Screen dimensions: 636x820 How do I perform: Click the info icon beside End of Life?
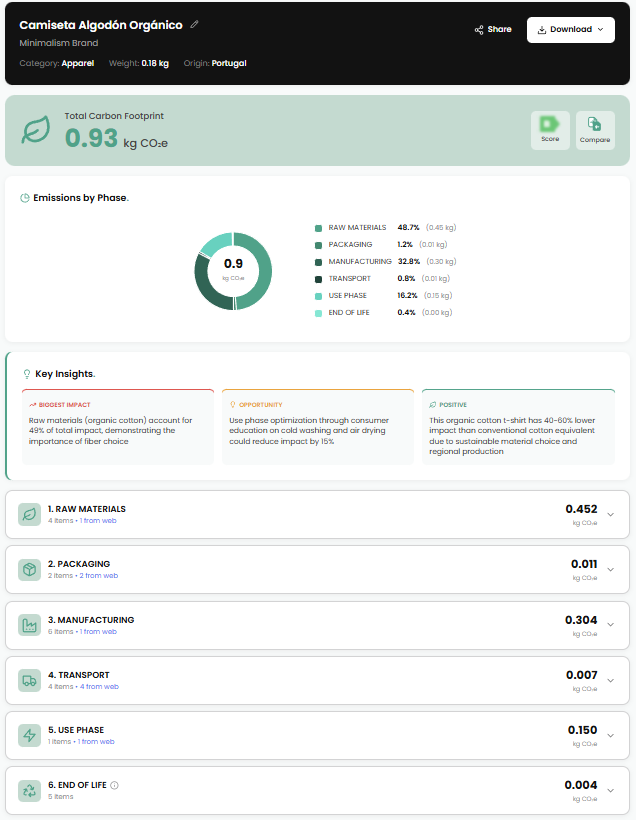point(115,785)
